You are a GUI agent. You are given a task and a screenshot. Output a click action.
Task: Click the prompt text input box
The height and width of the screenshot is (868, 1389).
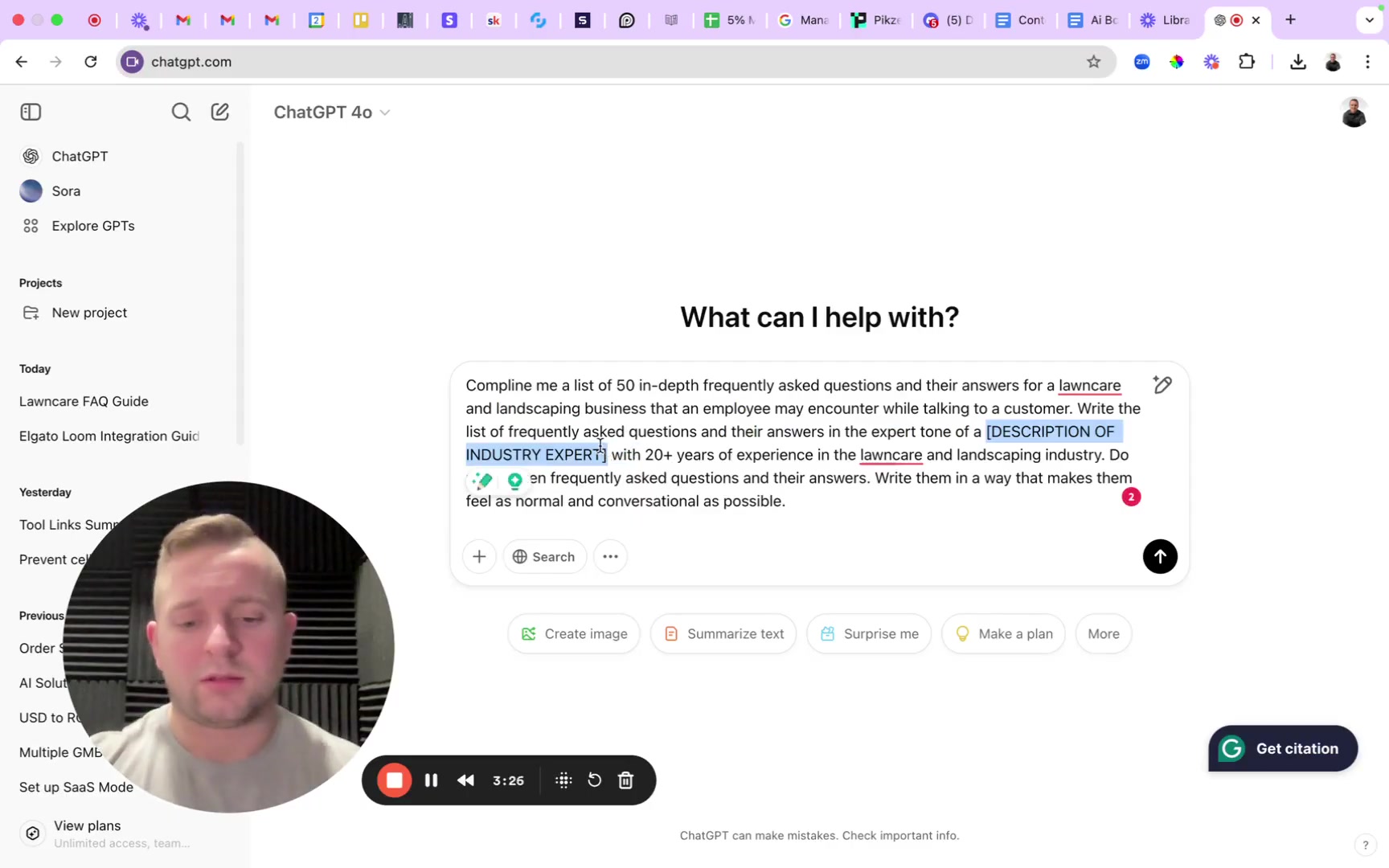coord(804,443)
